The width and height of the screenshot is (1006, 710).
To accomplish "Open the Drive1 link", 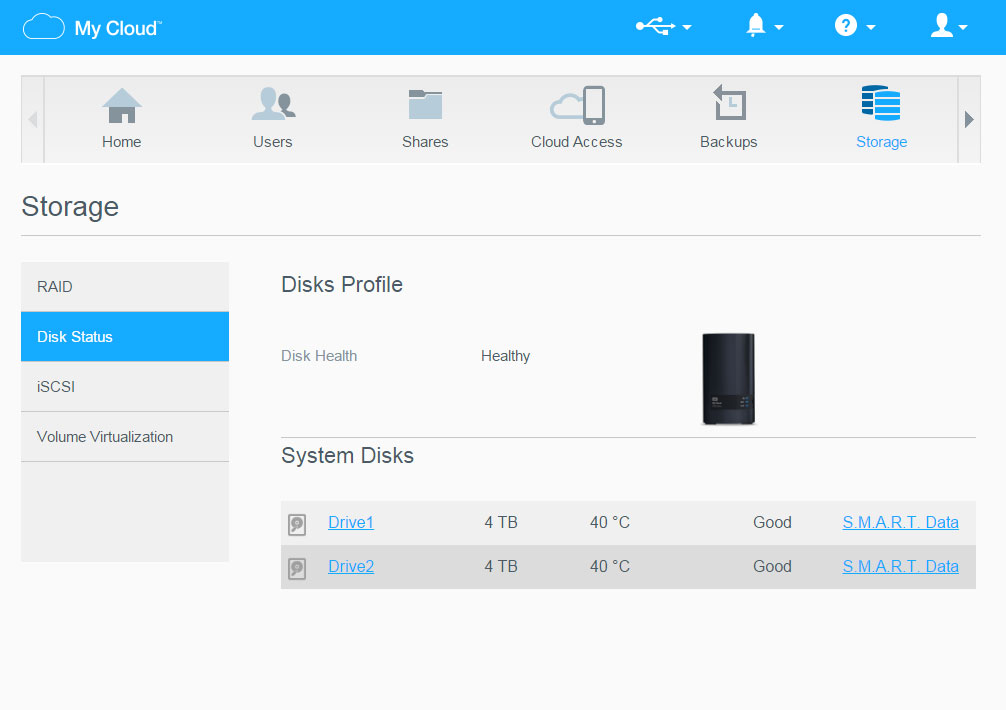I will (x=351, y=522).
